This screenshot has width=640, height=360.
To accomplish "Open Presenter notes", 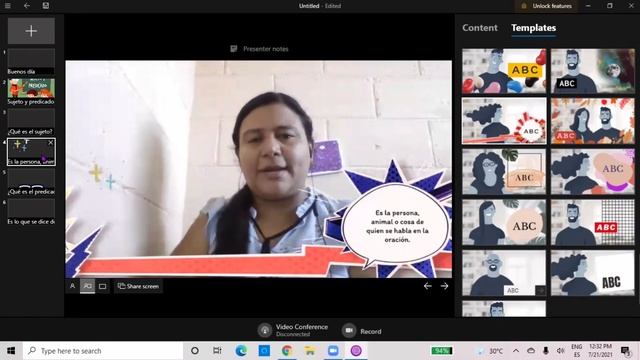I will (x=260, y=49).
